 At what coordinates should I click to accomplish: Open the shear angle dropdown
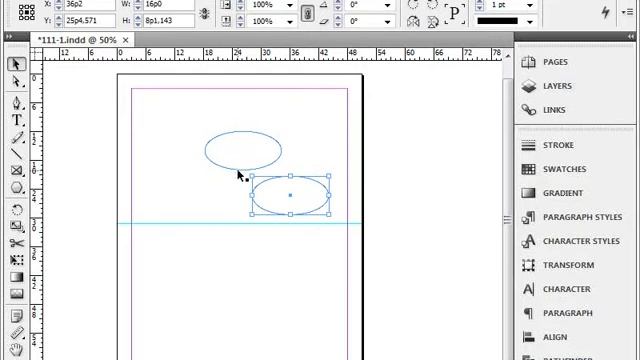[387, 22]
